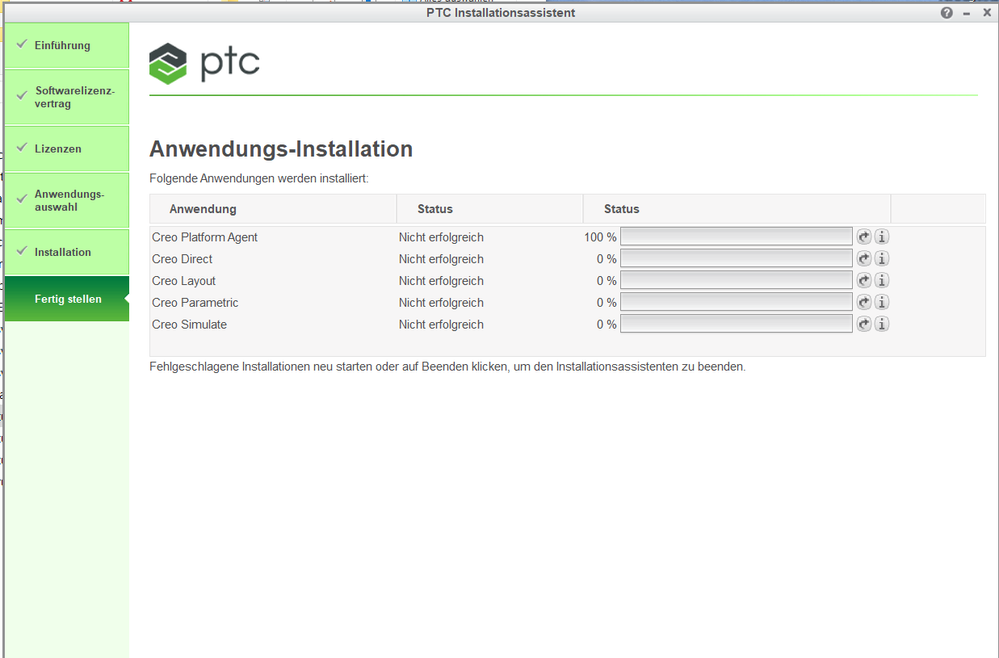The height and width of the screenshot is (658, 999).
Task: Show info for Creo Simulate
Action: click(x=882, y=324)
